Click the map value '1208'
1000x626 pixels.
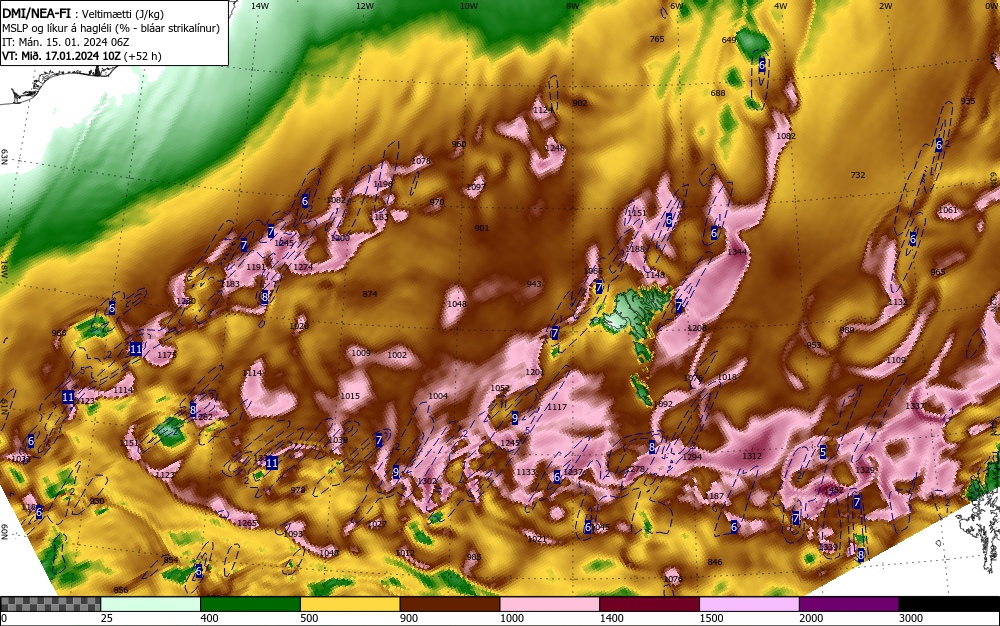pyautogui.click(x=696, y=328)
